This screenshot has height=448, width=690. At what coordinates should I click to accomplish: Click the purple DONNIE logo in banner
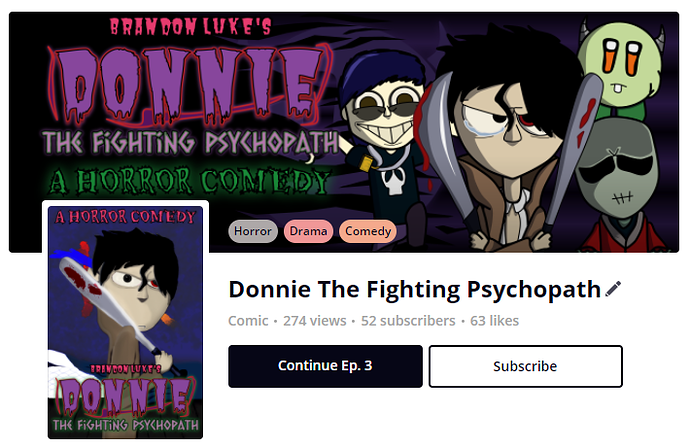(x=189, y=86)
